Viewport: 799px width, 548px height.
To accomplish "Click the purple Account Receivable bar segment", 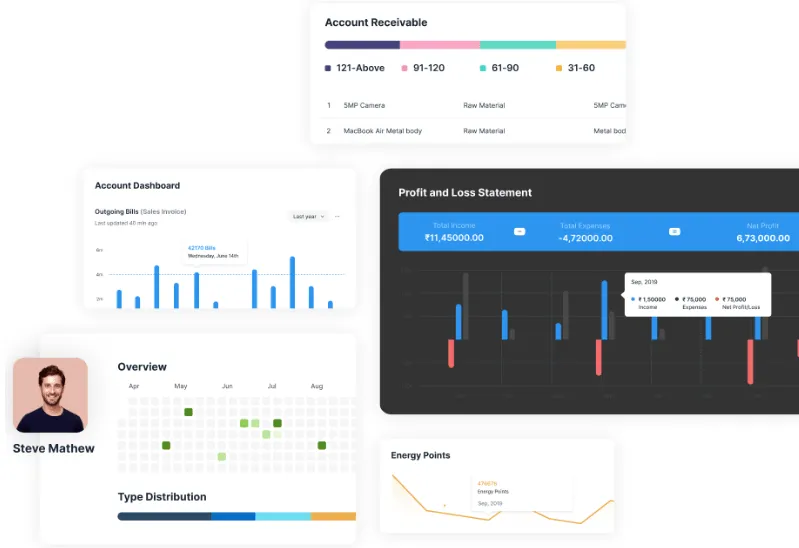I will click(x=362, y=45).
